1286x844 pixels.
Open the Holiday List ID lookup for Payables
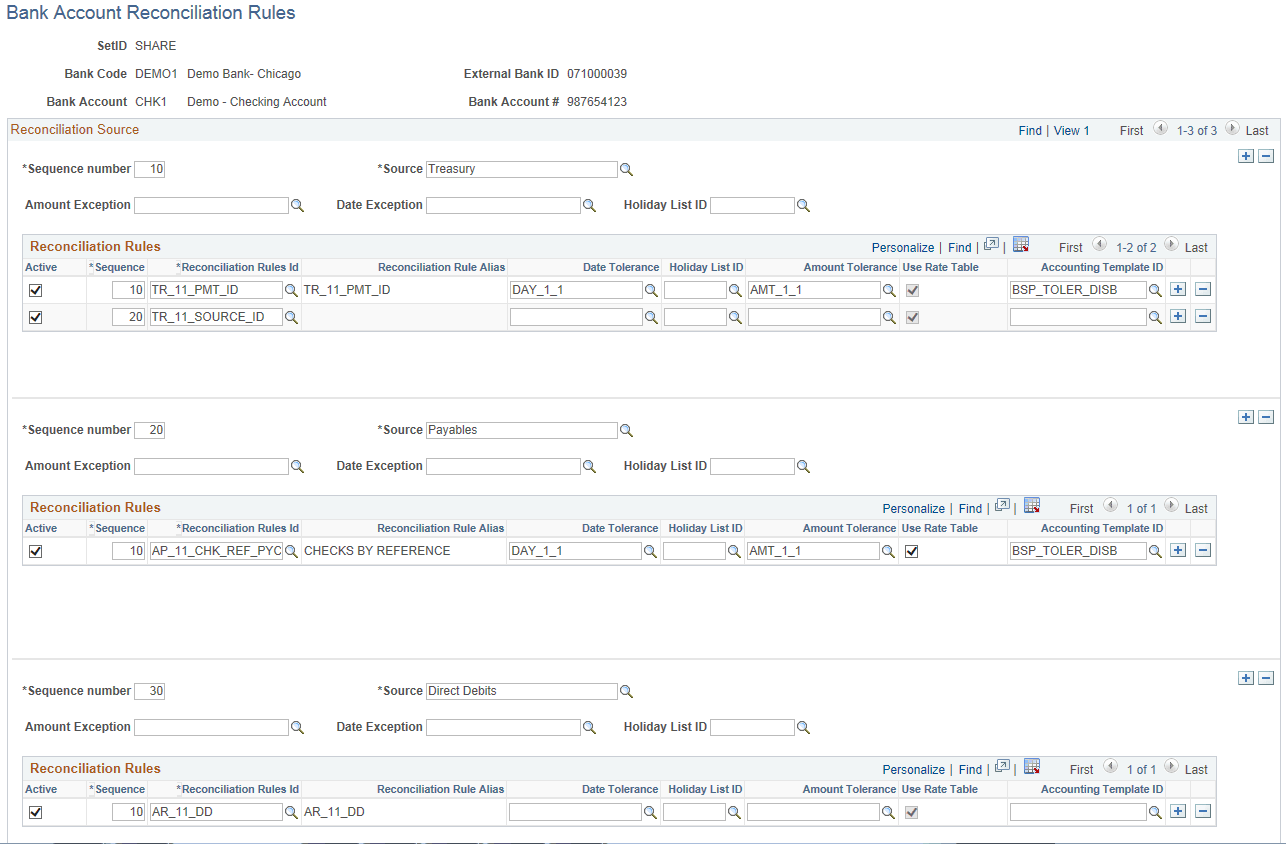click(805, 466)
